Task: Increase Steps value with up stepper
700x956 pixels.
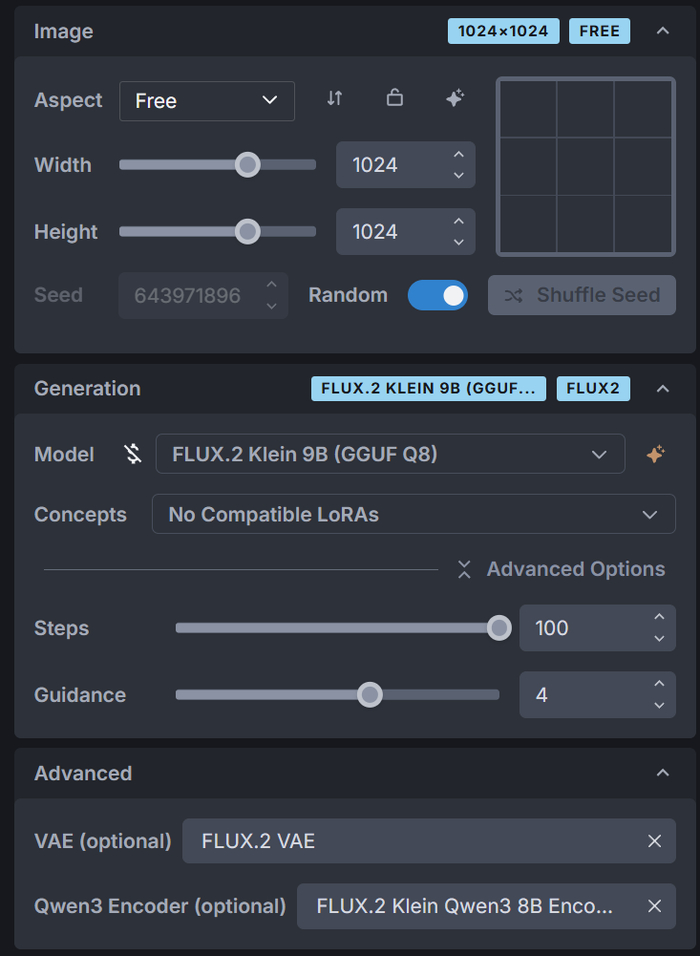Action: tap(659, 618)
